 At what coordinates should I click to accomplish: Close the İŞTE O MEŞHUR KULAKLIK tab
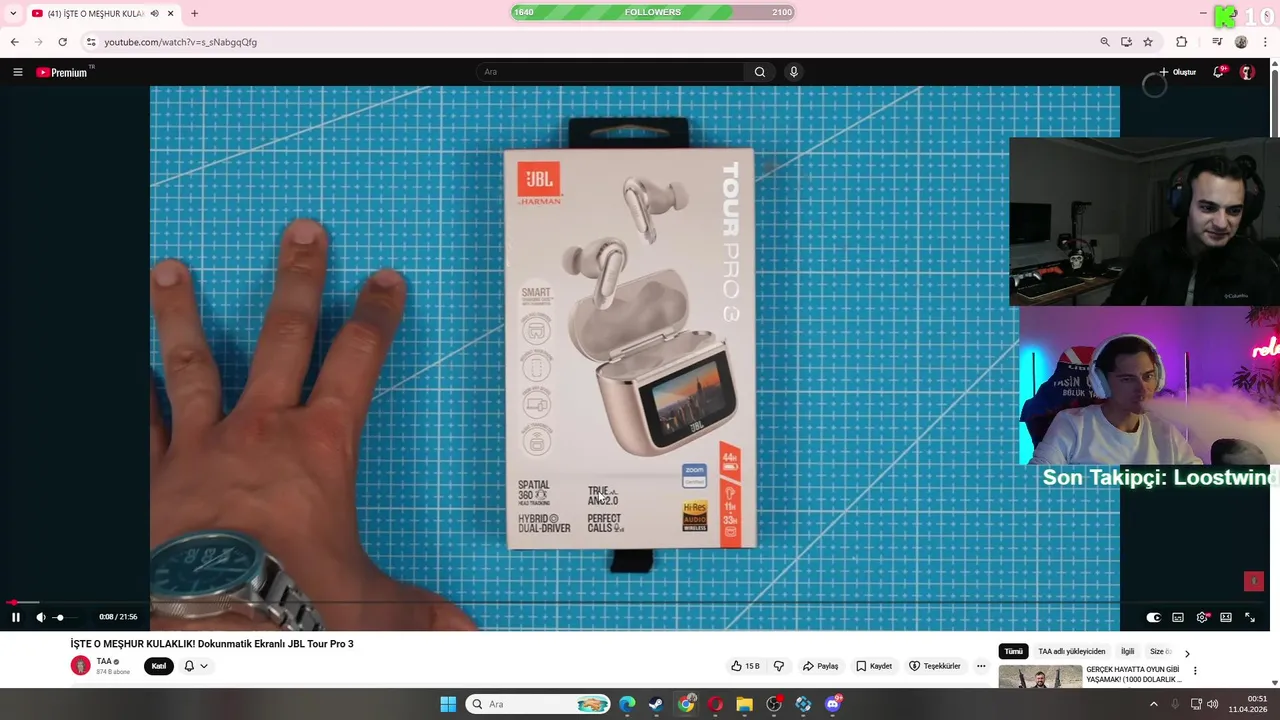pos(171,13)
